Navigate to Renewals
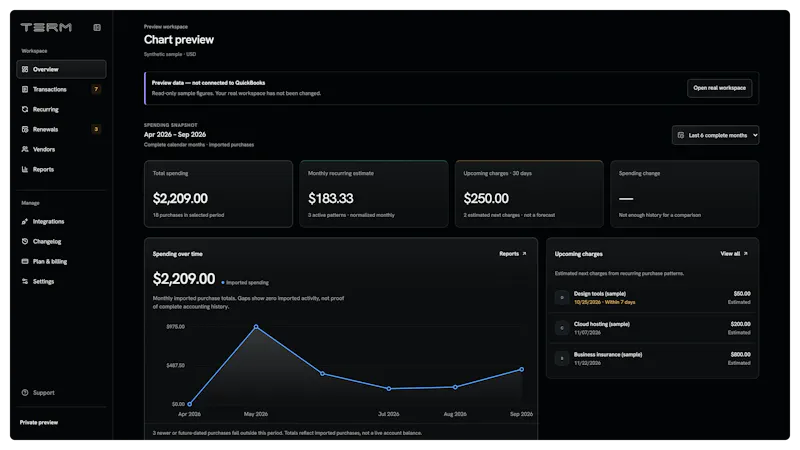The height and width of the screenshot is (450, 800). [x=61, y=129]
